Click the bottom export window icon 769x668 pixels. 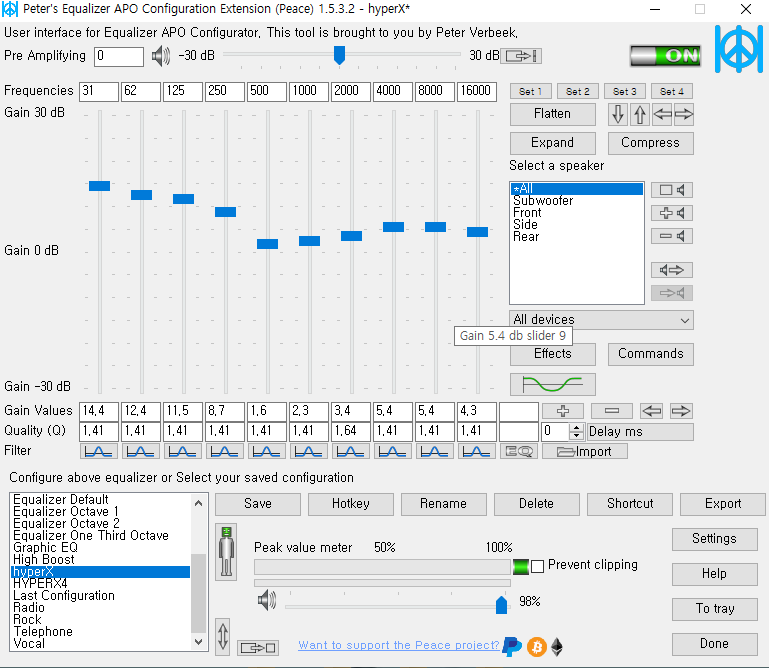tap(258, 648)
